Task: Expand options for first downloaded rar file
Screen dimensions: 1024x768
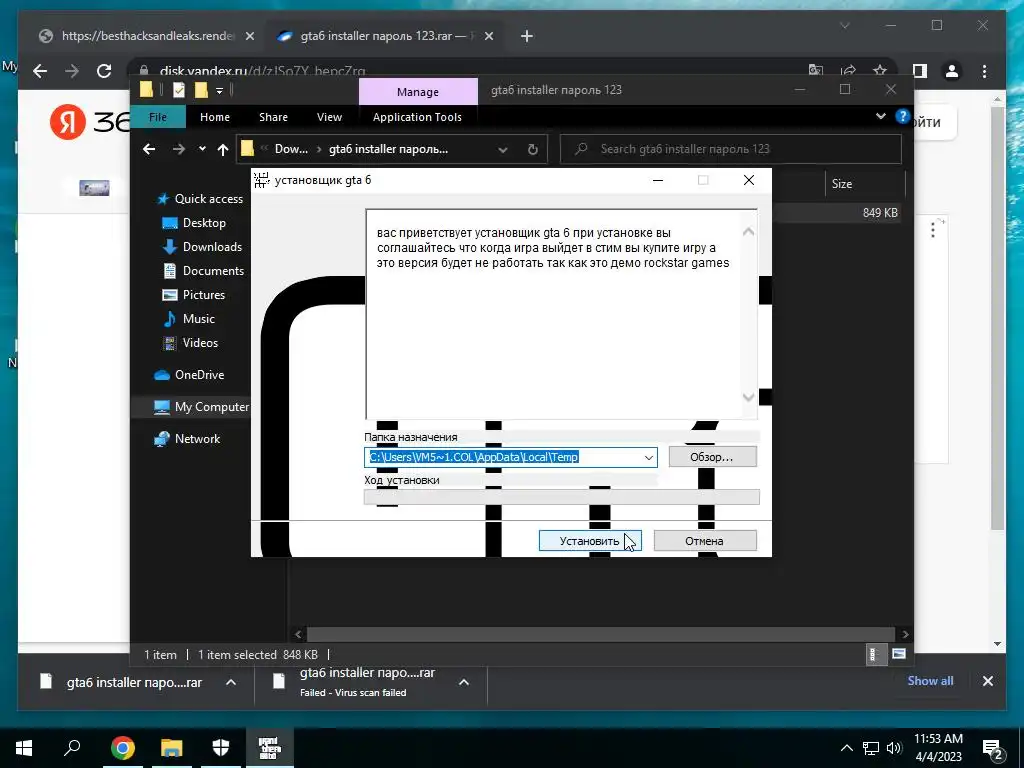Action: [231, 682]
